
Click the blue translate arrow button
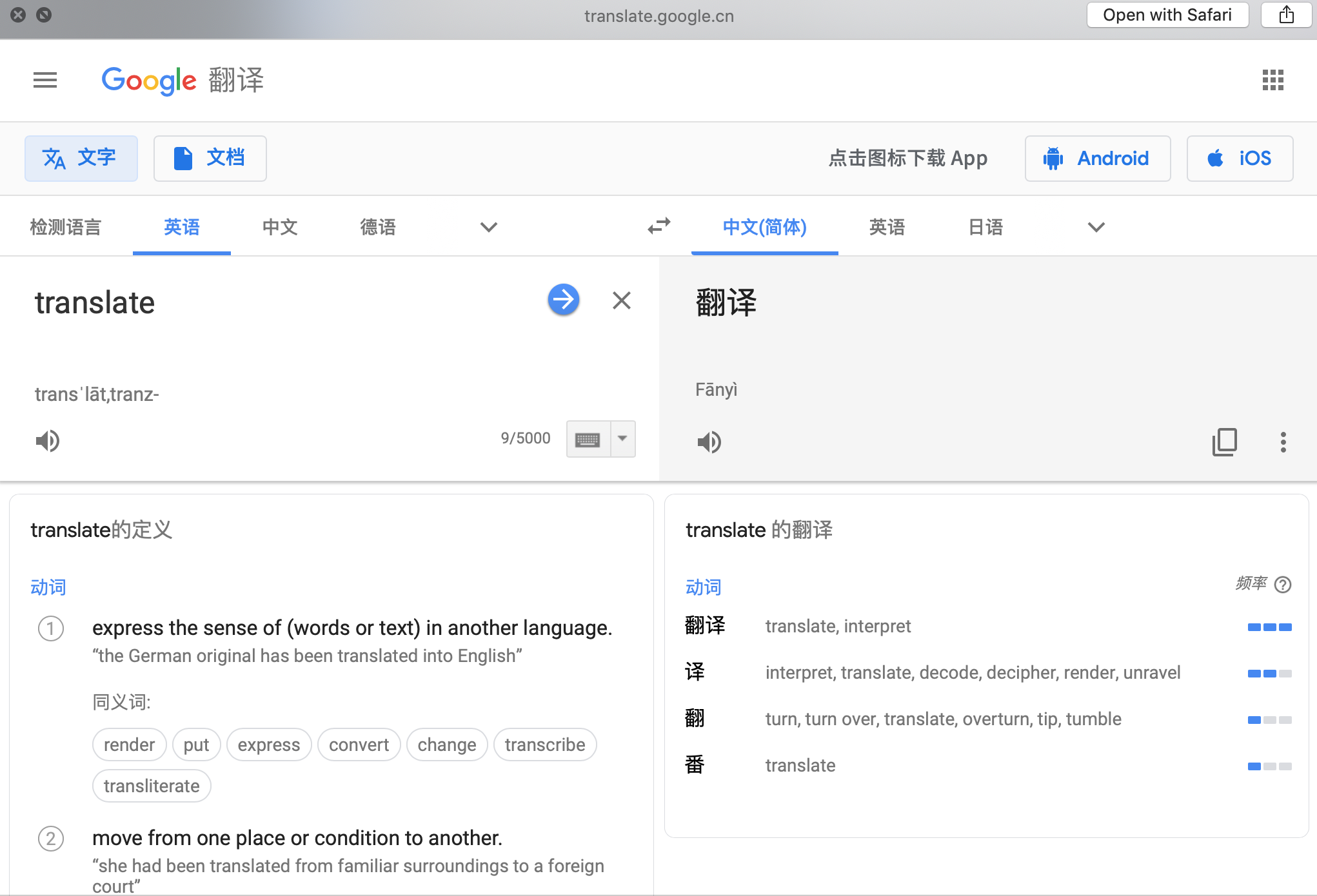tap(563, 300)
